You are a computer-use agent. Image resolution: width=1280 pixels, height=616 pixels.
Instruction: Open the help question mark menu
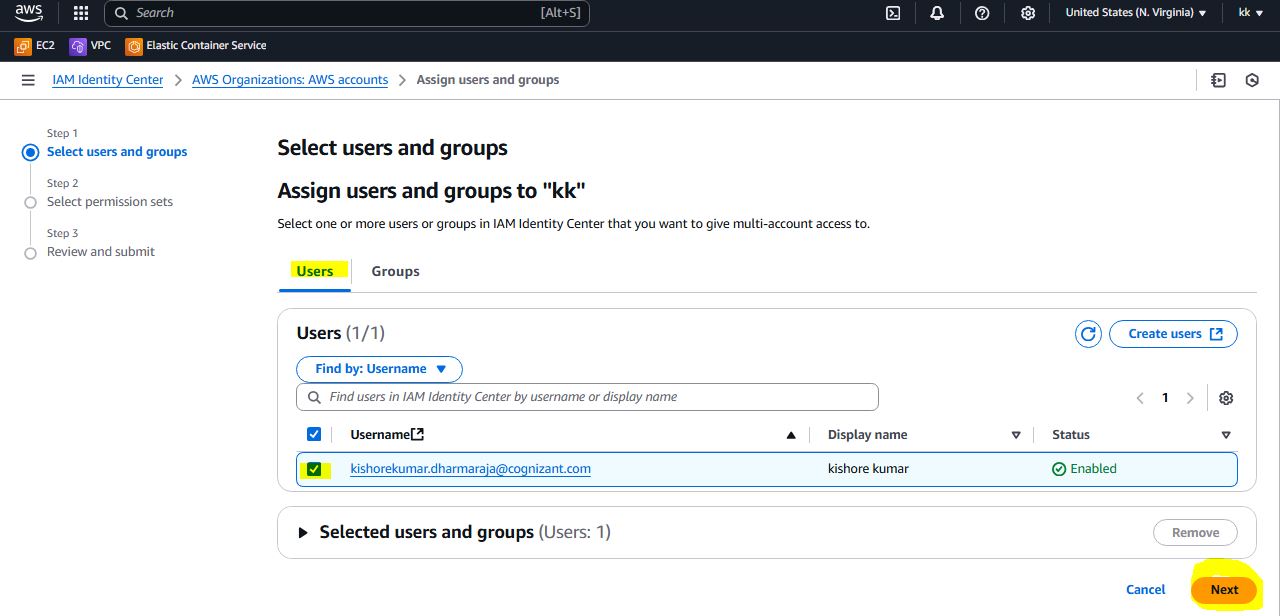click(x=982, y=13)
